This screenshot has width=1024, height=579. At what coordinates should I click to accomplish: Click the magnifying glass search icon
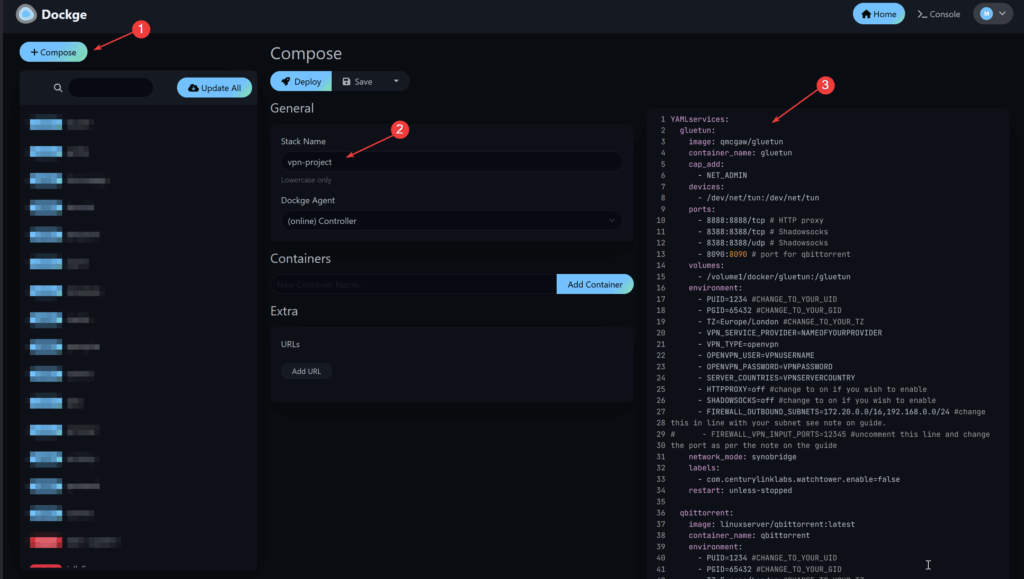58,87
